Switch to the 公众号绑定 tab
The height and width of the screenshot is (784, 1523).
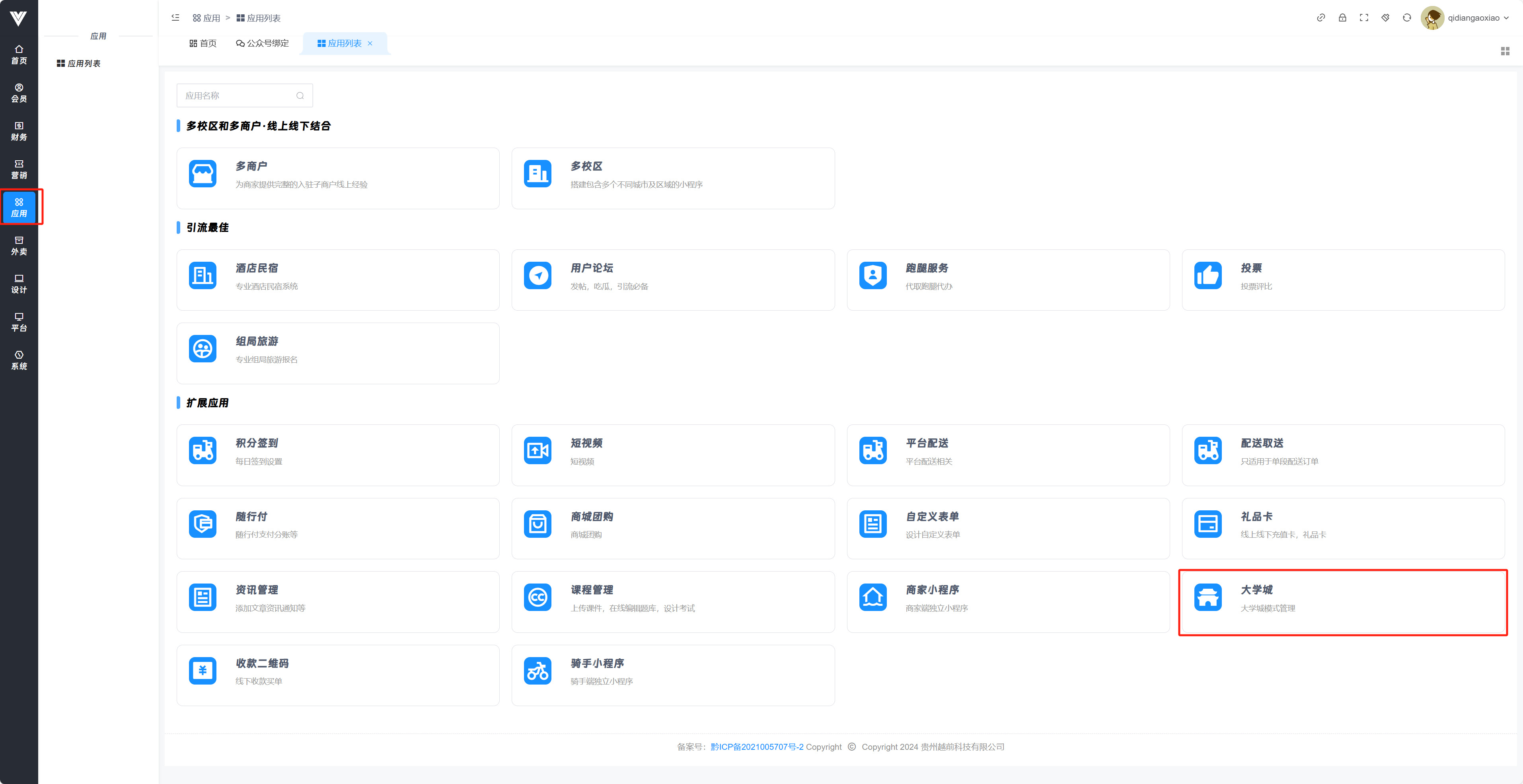tap(263, 43)
